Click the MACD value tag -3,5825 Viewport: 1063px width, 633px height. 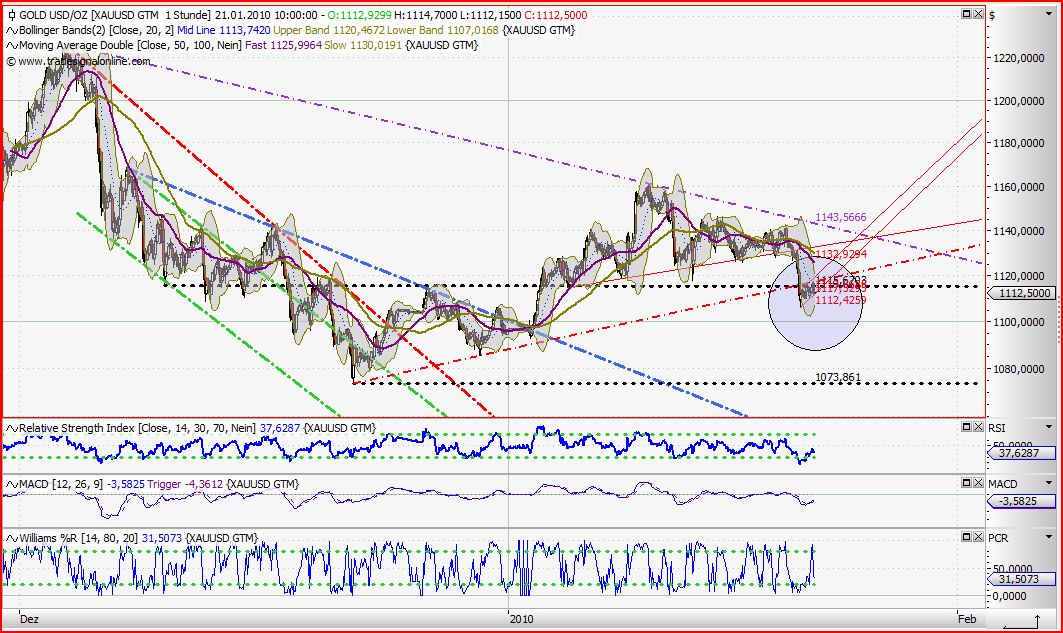(x=1021, y=502)
